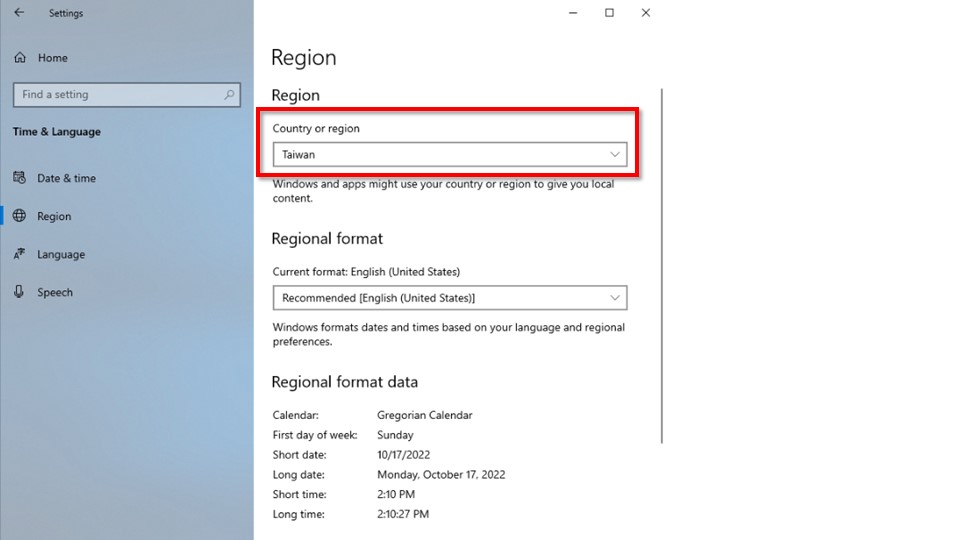Open the Speech settings page
This screenshot has height=540, width=960.
coord(55,292)
